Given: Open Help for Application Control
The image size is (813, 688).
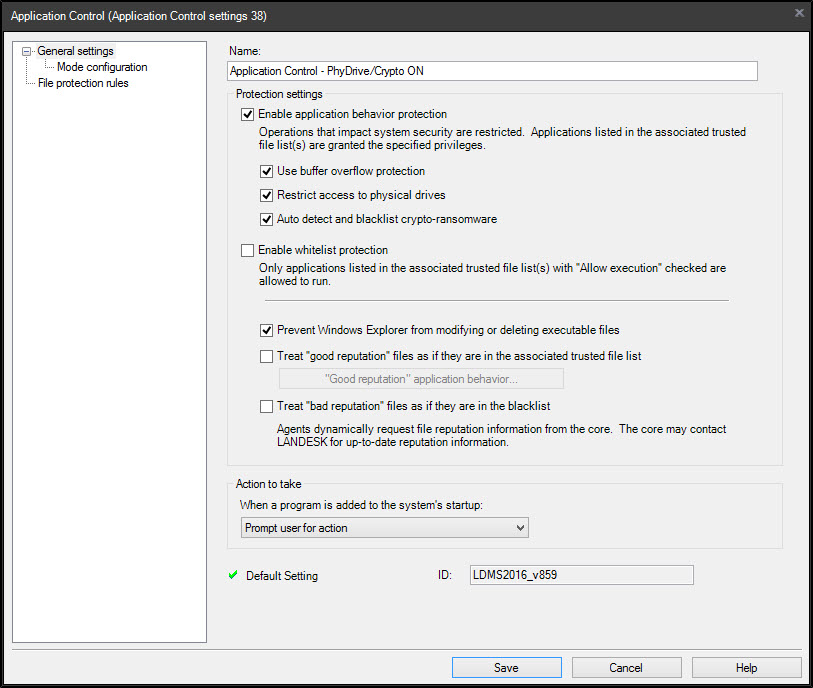Looking at the screenshot, I should click(x=746, y=667).
